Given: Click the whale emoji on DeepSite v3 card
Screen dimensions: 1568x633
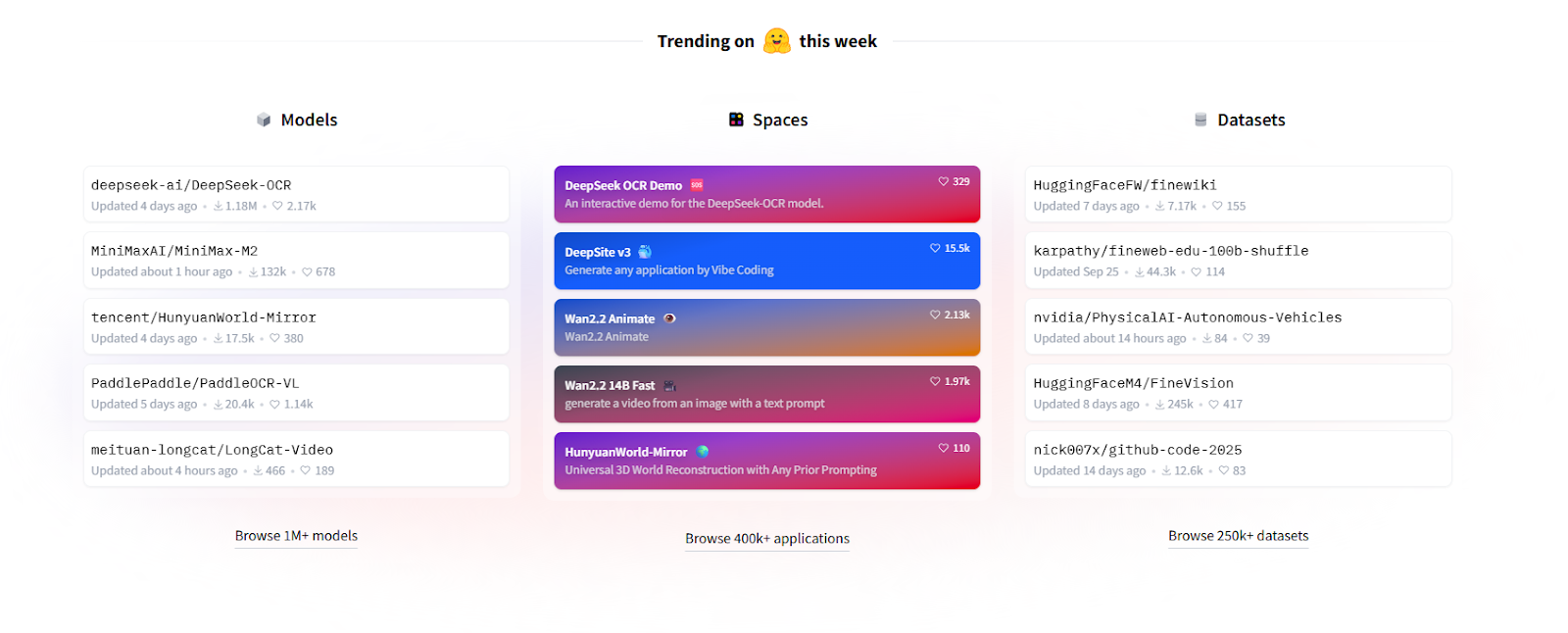Looking at the screenshot, I should [645, 251].
